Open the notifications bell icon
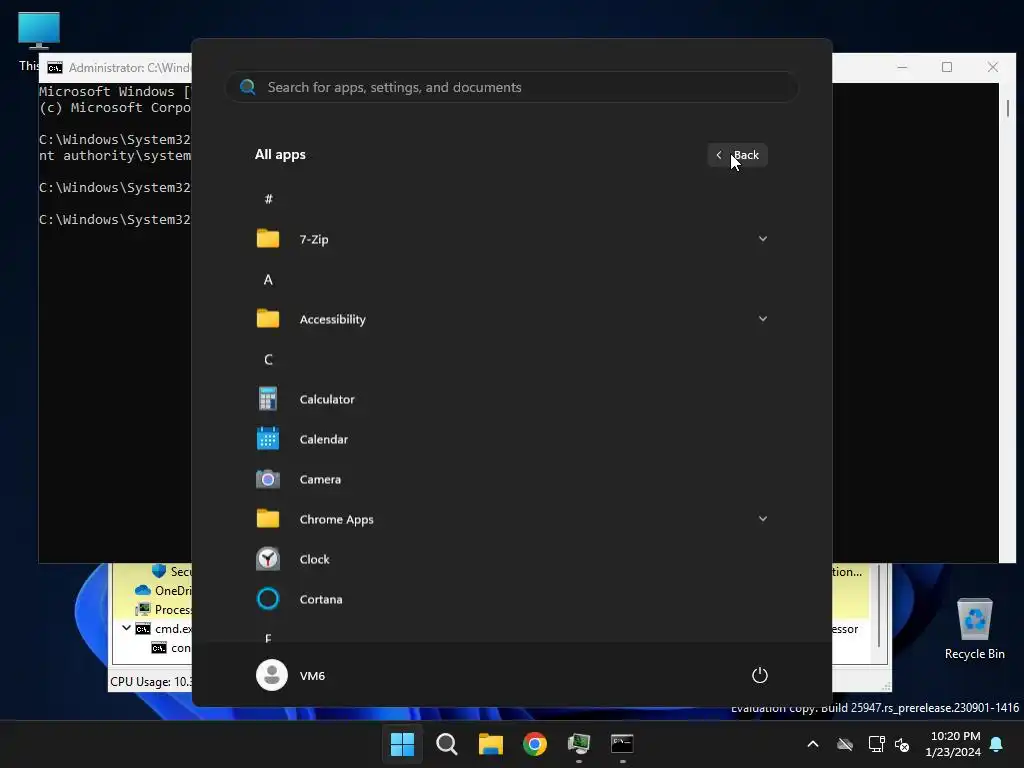1024x768 pixels. [997, 744]
